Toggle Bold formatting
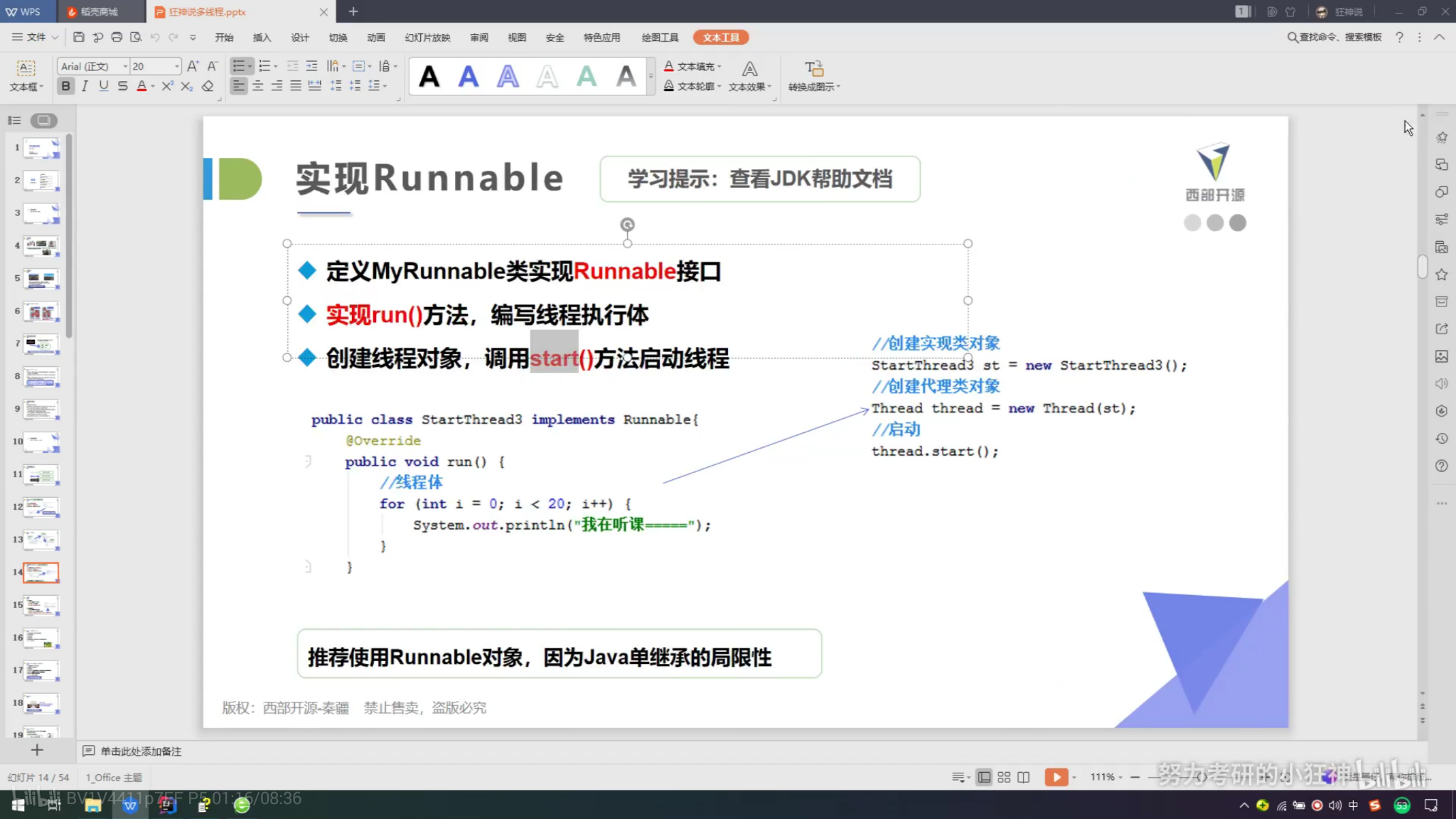The width and height of the screenshot is (1456, 819). click(65, 86)
